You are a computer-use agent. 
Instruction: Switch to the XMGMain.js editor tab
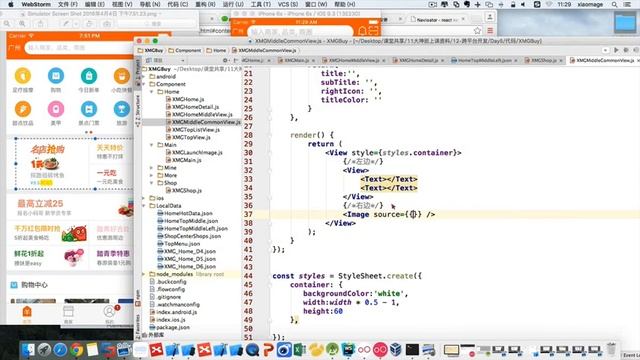[x=296, y=60]
